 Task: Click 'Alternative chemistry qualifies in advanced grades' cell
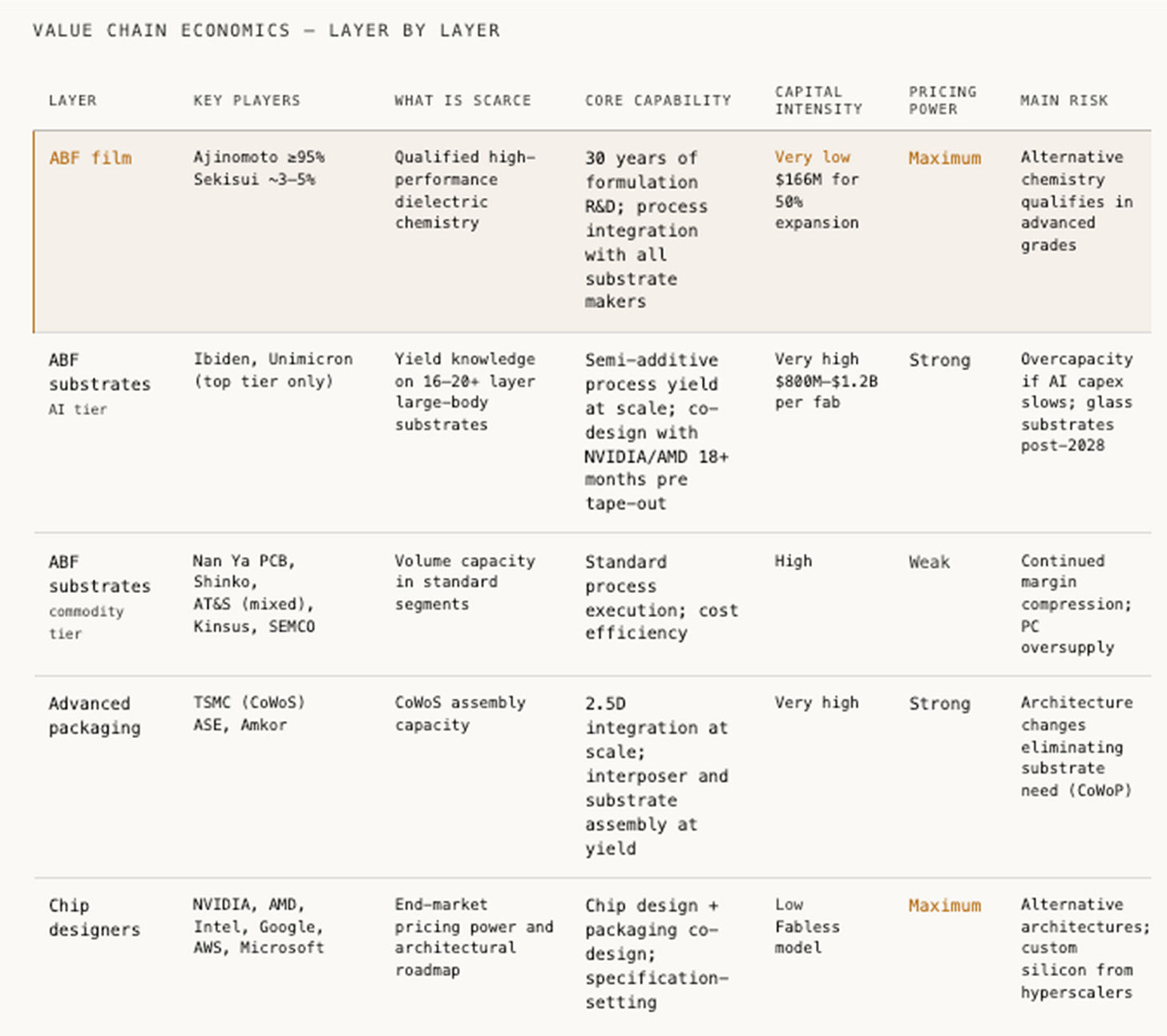click(x=1076, y=201)
